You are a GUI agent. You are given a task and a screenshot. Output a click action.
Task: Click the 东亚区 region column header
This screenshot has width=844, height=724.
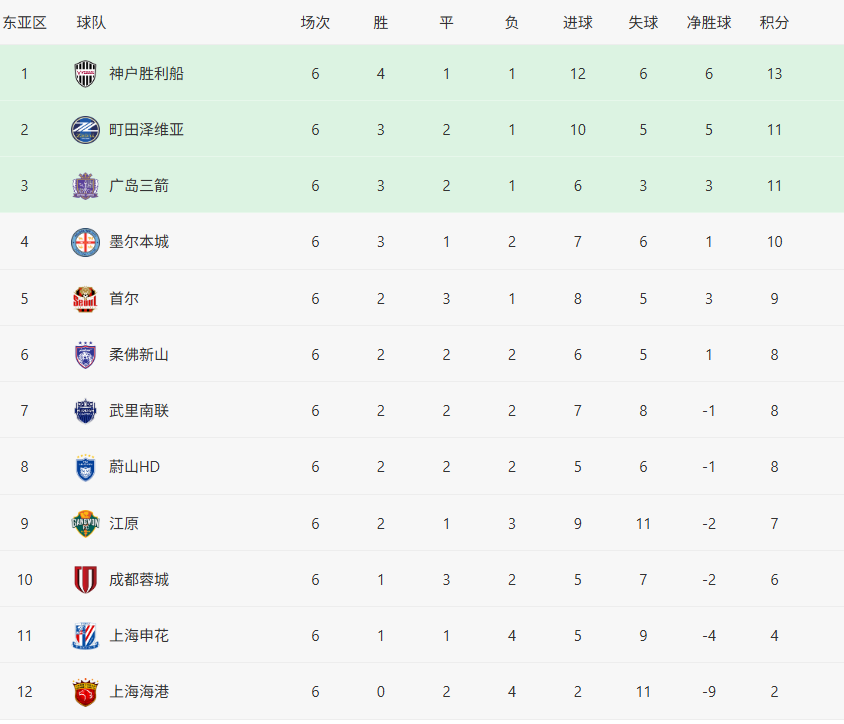(25, 22)
